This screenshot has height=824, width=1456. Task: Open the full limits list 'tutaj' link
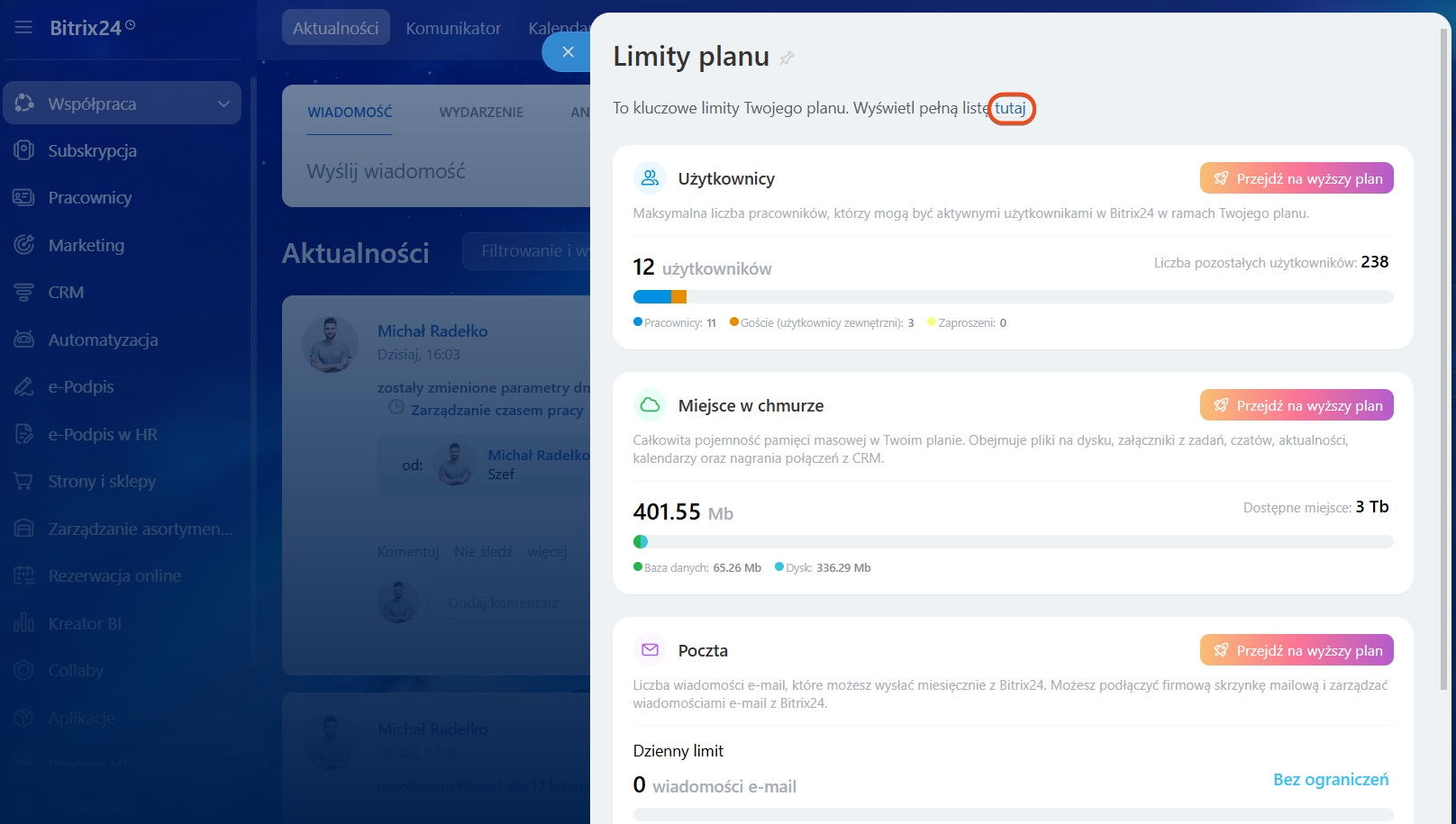(1010, 108)
